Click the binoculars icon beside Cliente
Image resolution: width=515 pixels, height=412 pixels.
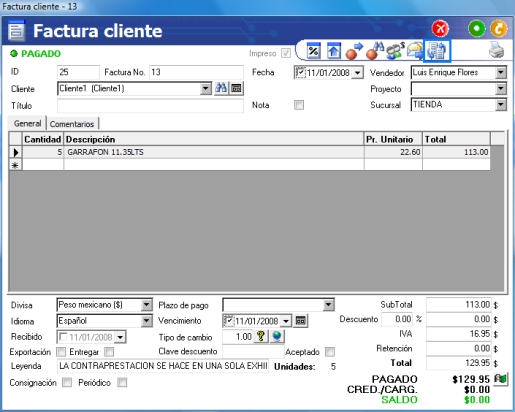[x=221, y=88]
